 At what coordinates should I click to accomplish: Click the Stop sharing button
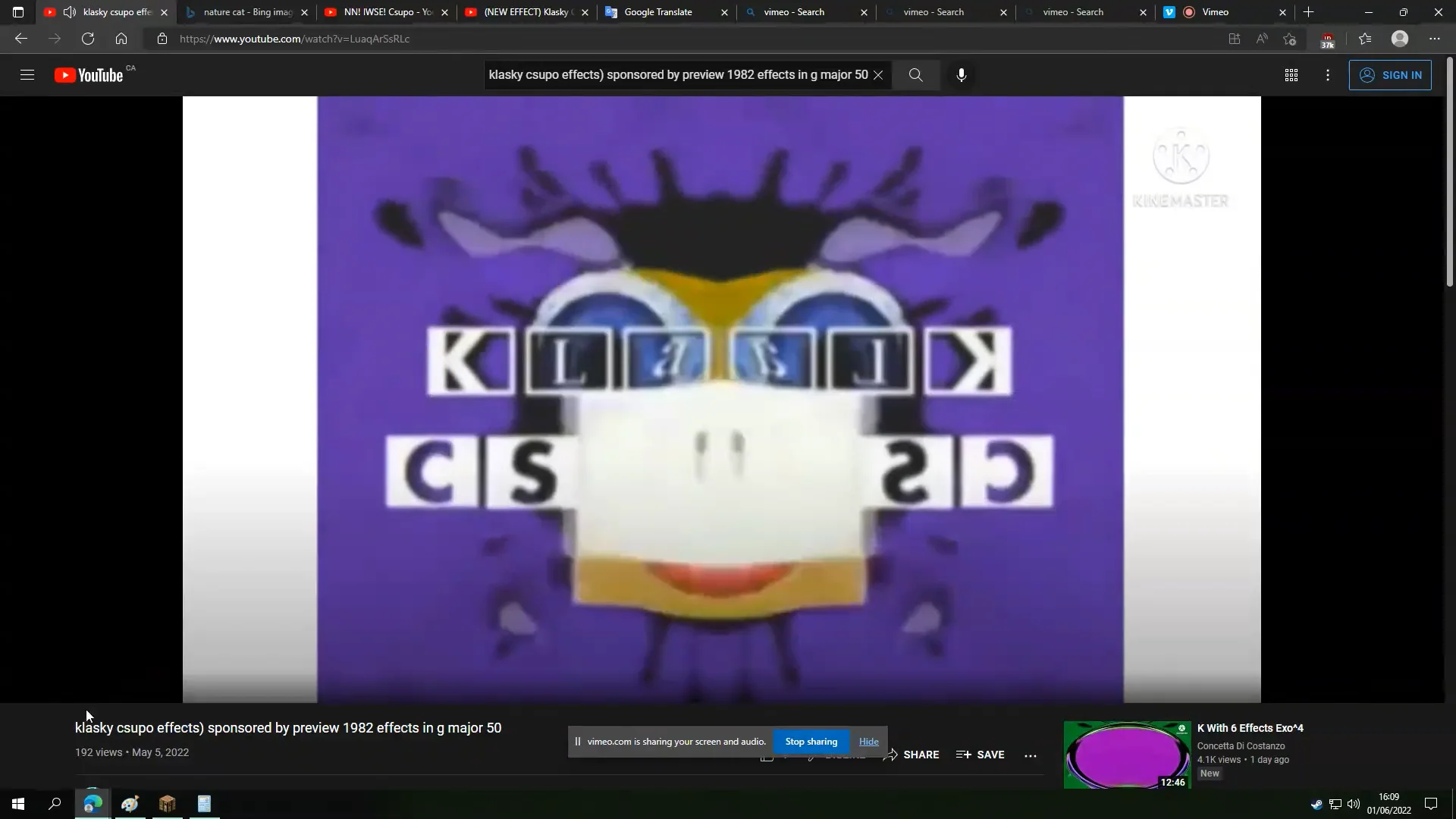pos(811,741)
